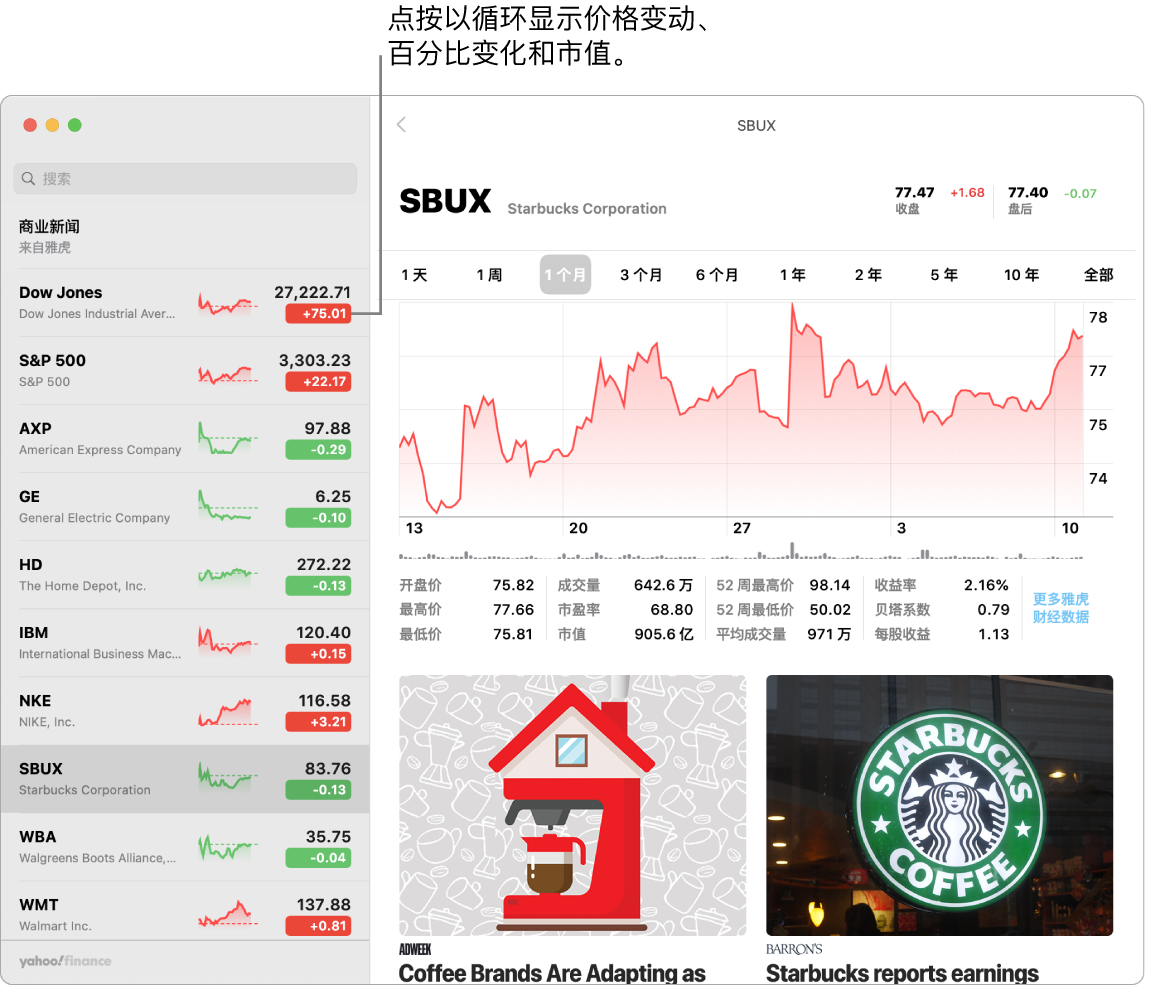Toggle WBA -0.04 change badge
1149x990 pixels.
click(318, 858)
